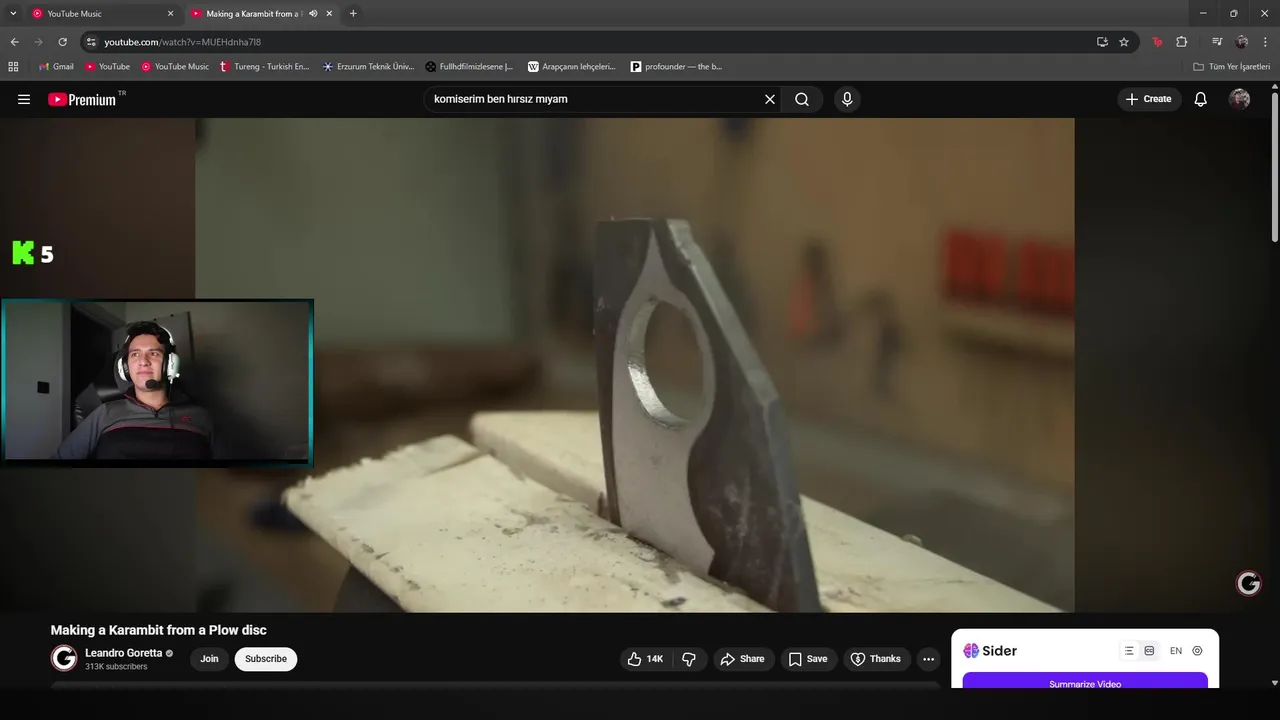Open media controls icon in Chrome toolbar
Screen dimensions: 1280x720
coord(1217,42)
